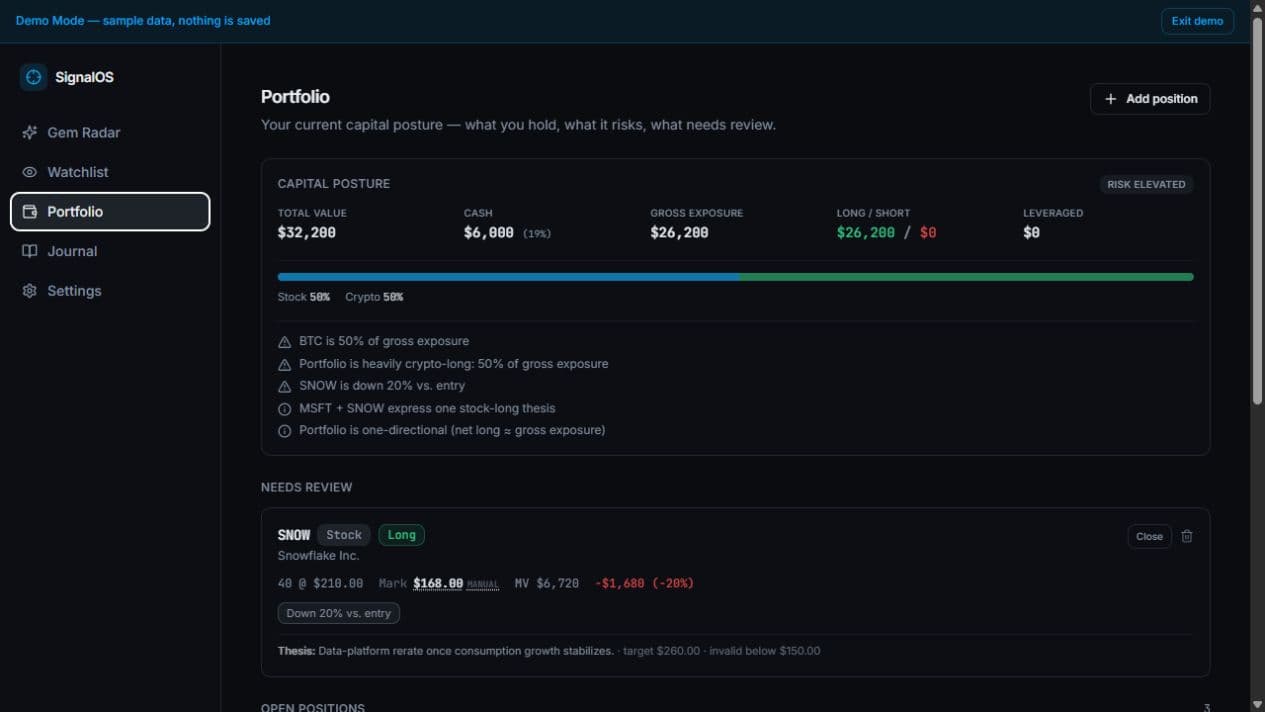Image resolution: width=1265 pixels, height=712 pixels.
Task: Click SignalOS brand name
Action: pos(84,77)
